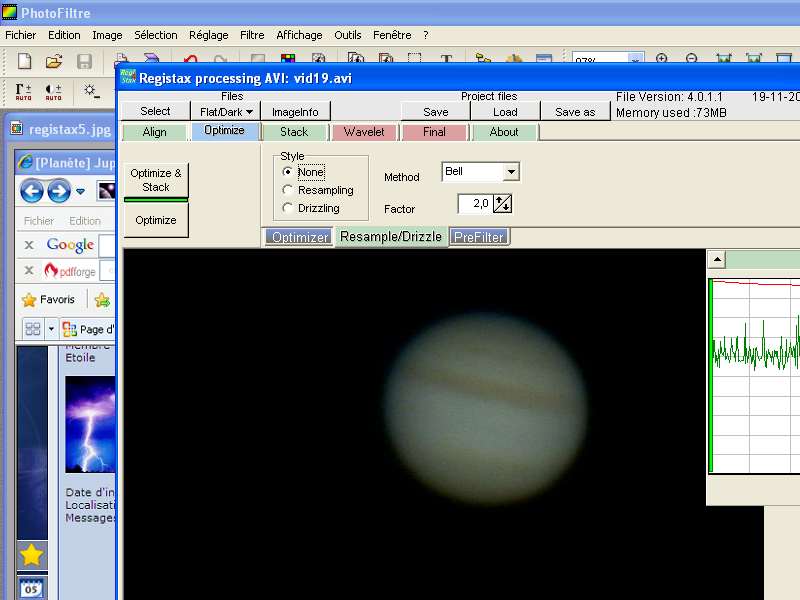Click PhotoFiltre Auto contrast icon

(54, 92)
